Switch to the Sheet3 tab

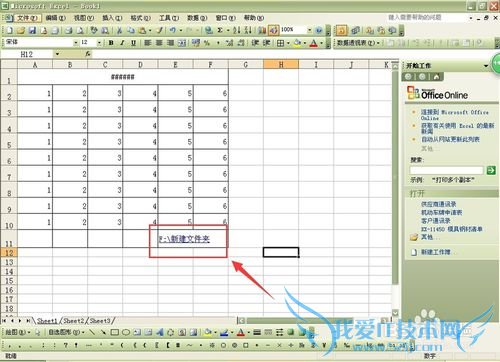100,321
